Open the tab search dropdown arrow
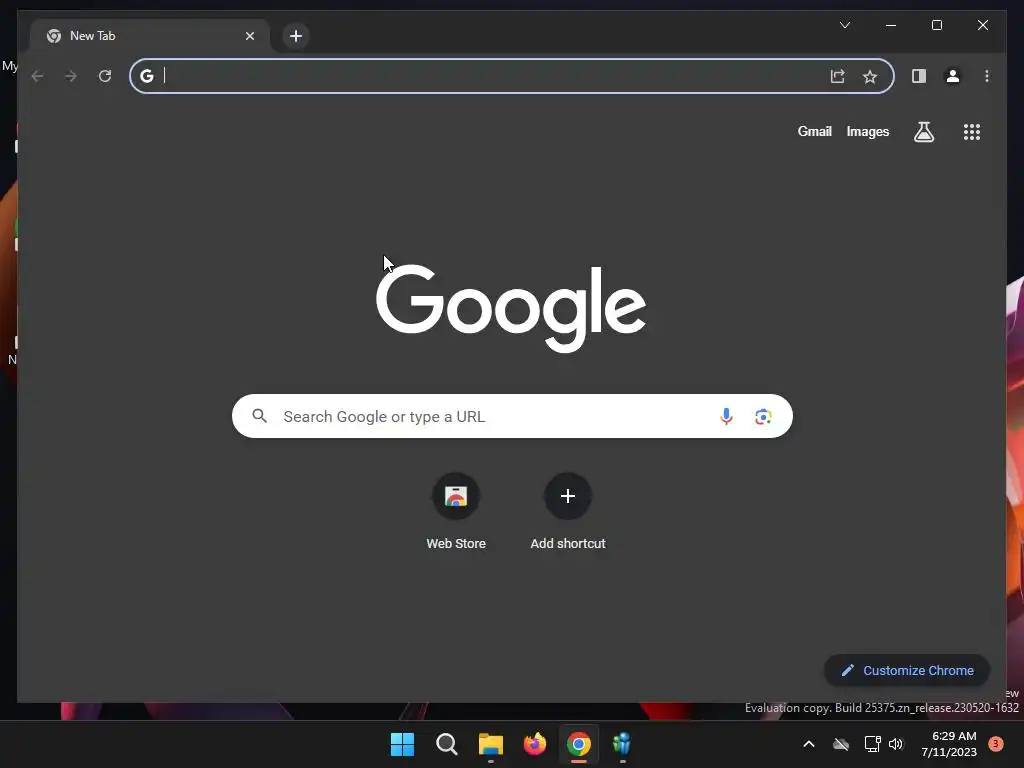The image size is (1024, 768). coord(844,25)
